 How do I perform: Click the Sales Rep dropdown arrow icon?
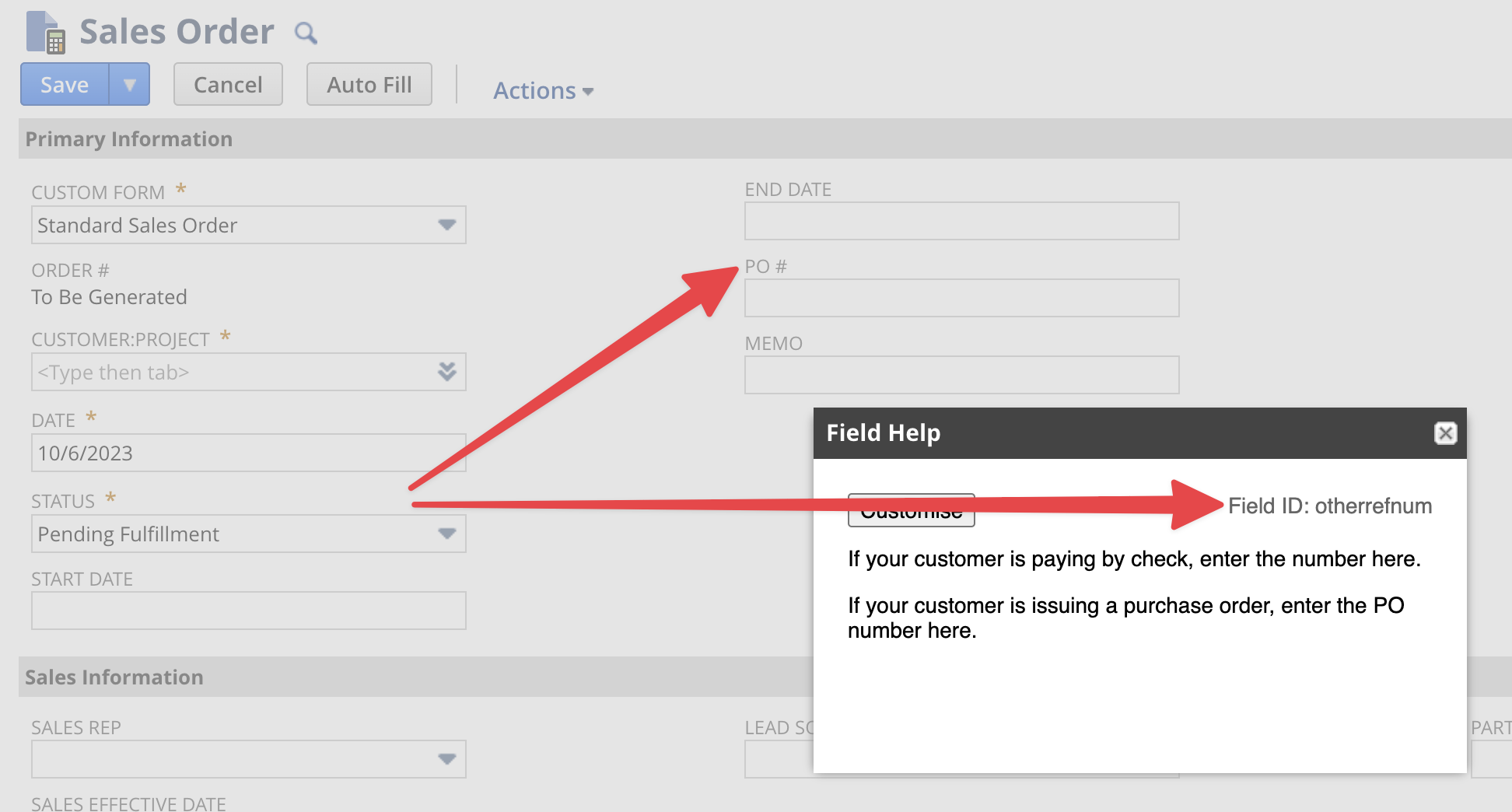(x=446, y=758)
